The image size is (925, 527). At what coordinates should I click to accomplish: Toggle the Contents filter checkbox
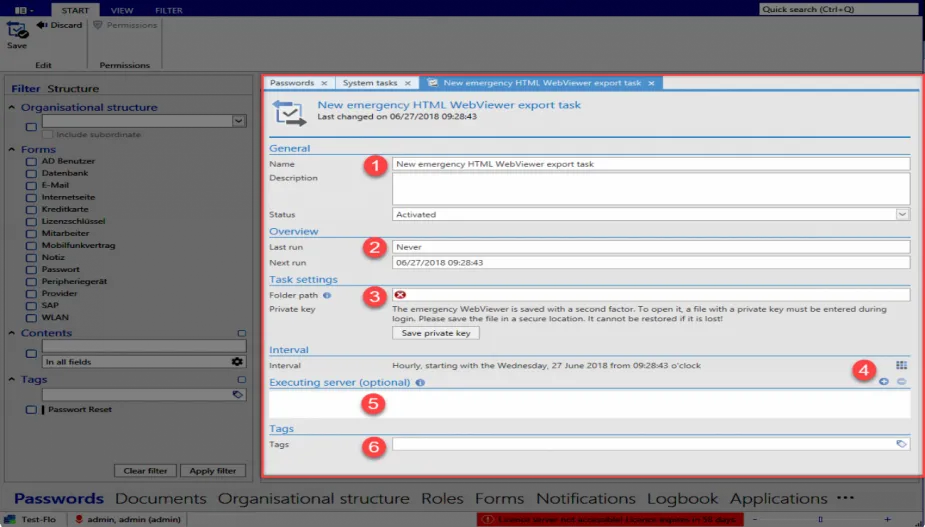click(31, 353)
